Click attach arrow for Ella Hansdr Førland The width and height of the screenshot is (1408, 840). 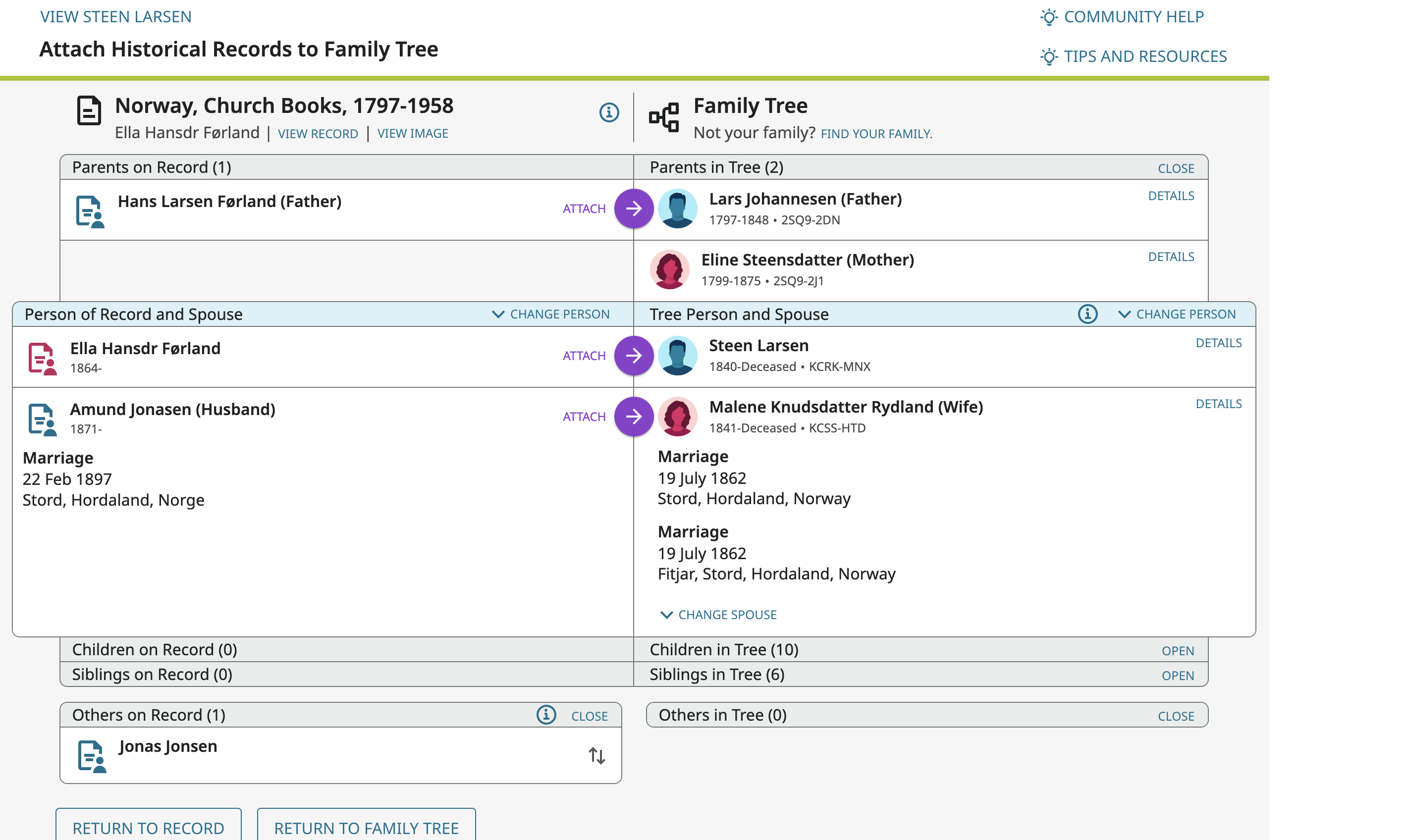pos(634,356)
